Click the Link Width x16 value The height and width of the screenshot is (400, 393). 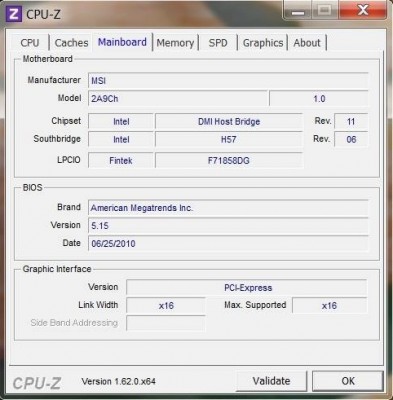point(166,305)
